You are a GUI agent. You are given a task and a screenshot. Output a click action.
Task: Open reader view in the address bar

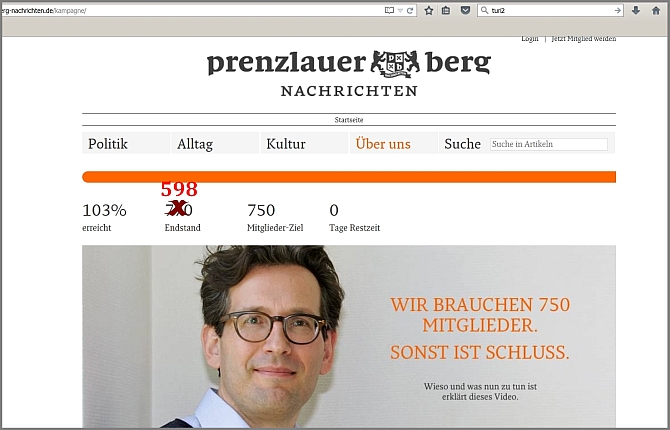[389, 10]
